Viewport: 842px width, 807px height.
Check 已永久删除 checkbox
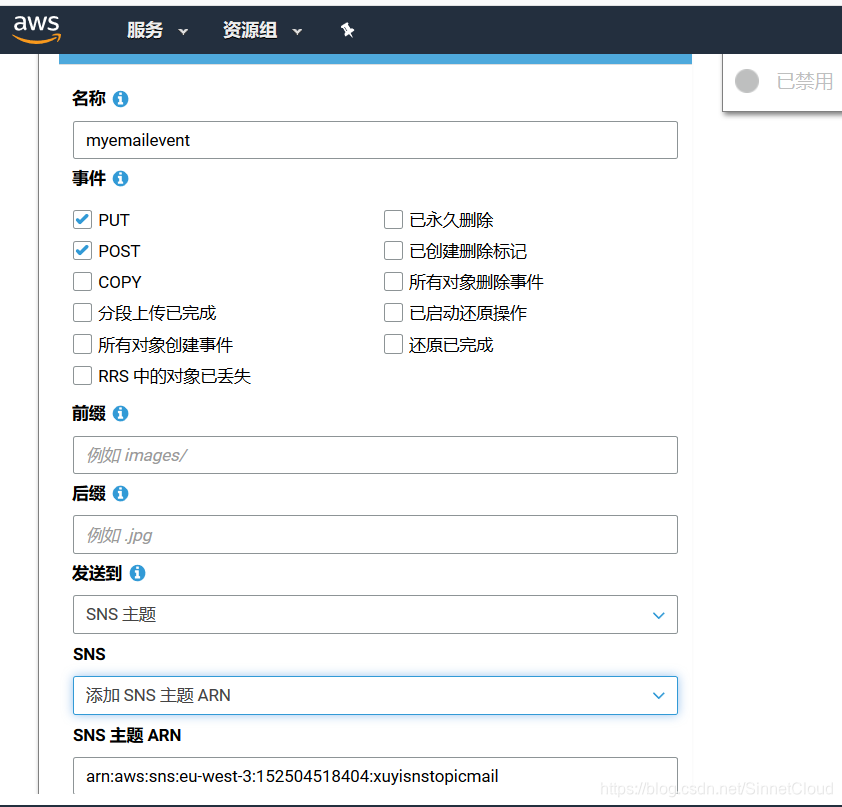pos(393,220)
